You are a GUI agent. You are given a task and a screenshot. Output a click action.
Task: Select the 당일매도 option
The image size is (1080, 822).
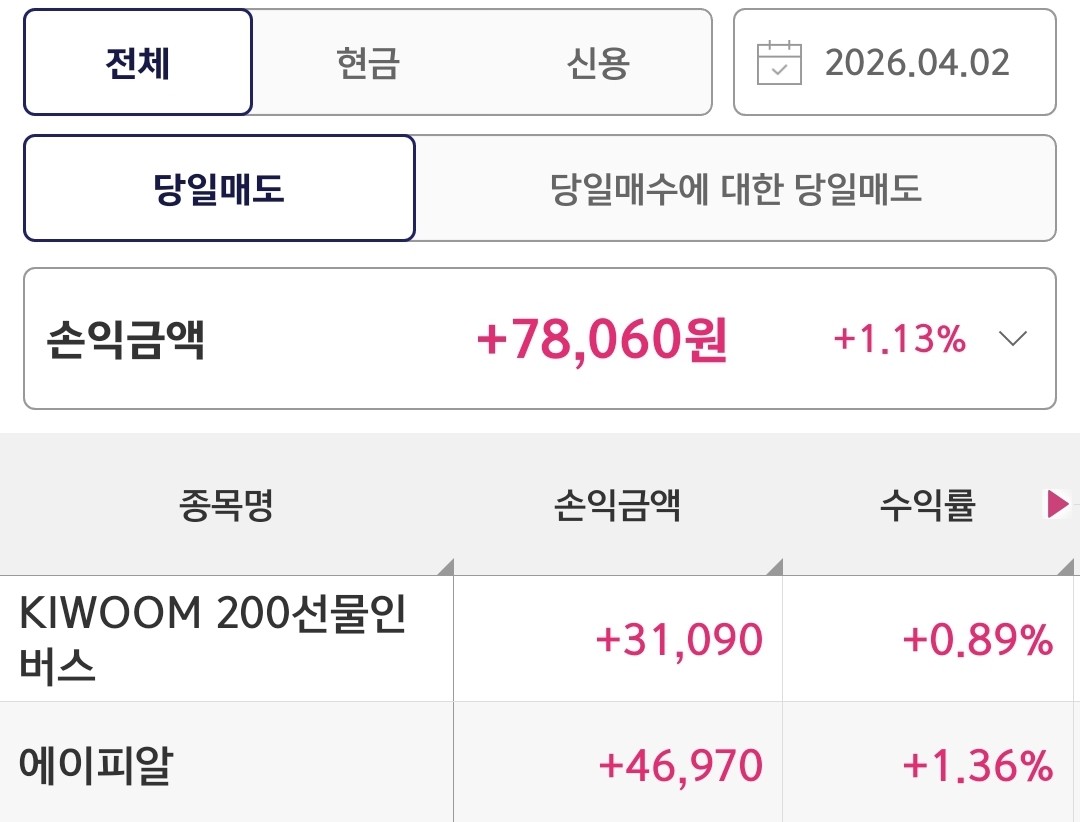[219, 188]
